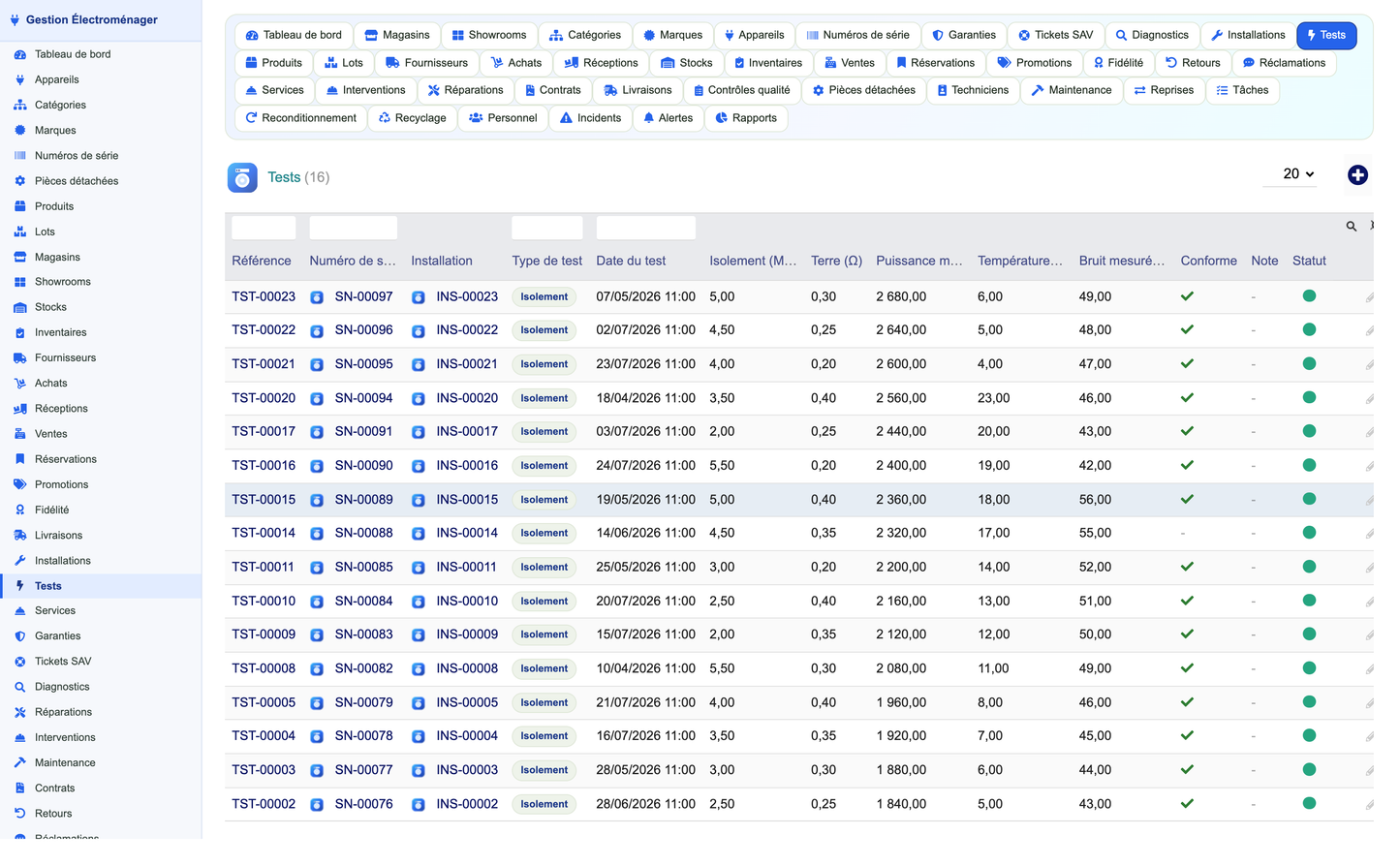1400x866 pixels.
Task: Click the Gestion Électroménager plug logo
Action: click(15, 19)
